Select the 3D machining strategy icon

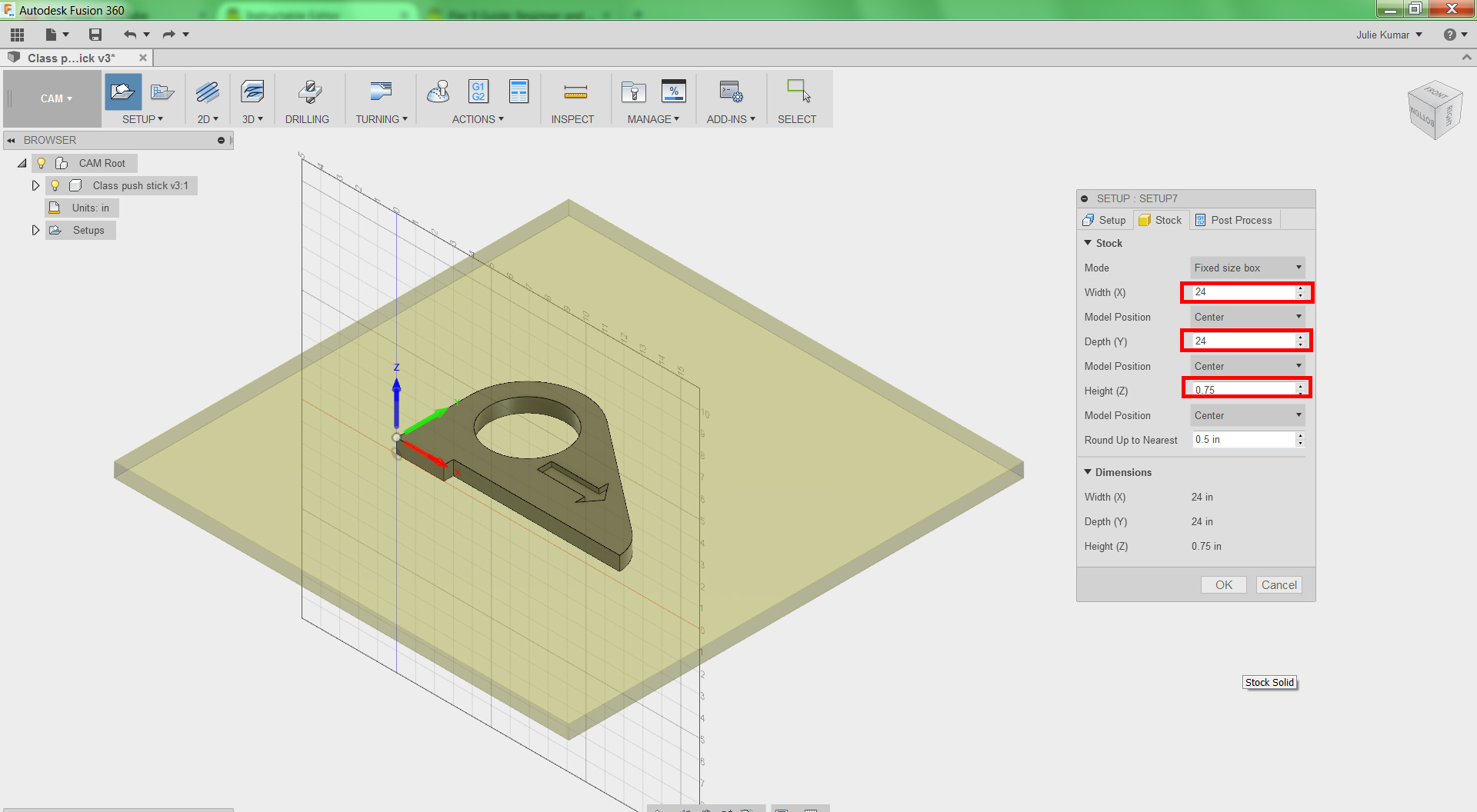coord(252,92)
